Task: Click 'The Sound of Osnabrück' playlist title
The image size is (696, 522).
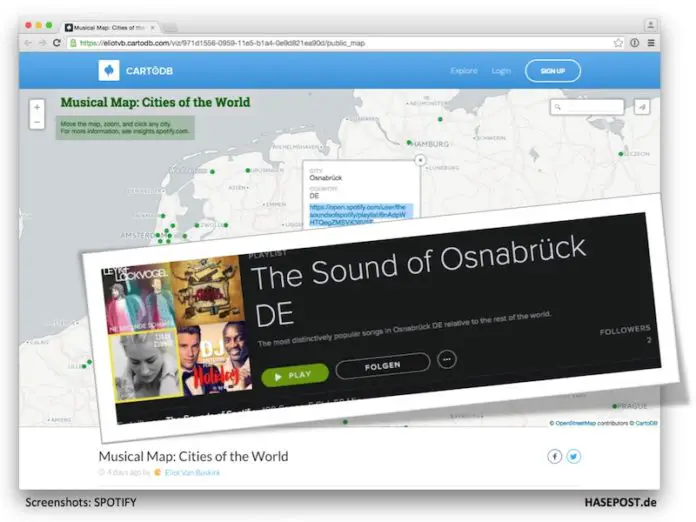Action: [418, 262]
